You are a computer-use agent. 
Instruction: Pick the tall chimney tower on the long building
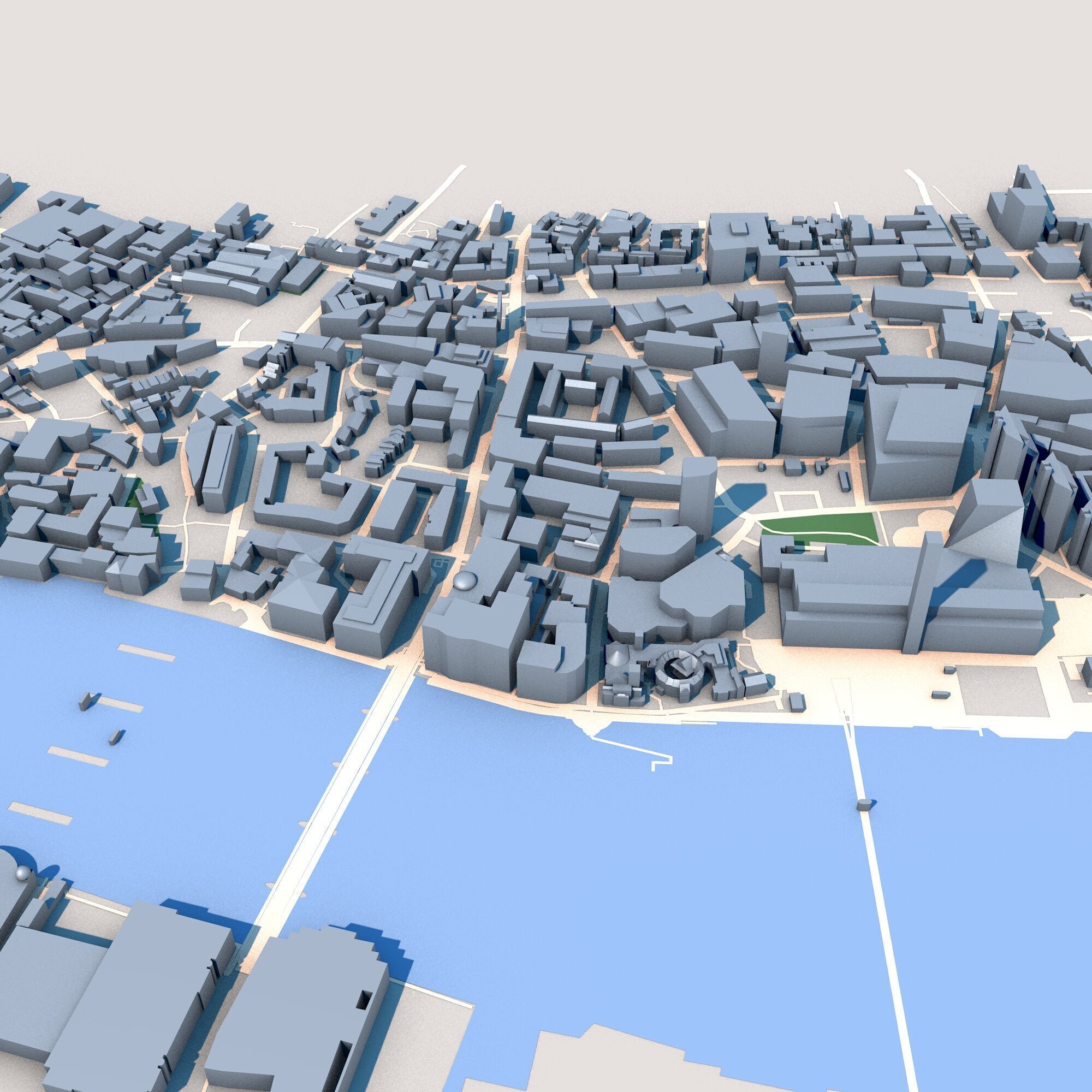[922, 594]
